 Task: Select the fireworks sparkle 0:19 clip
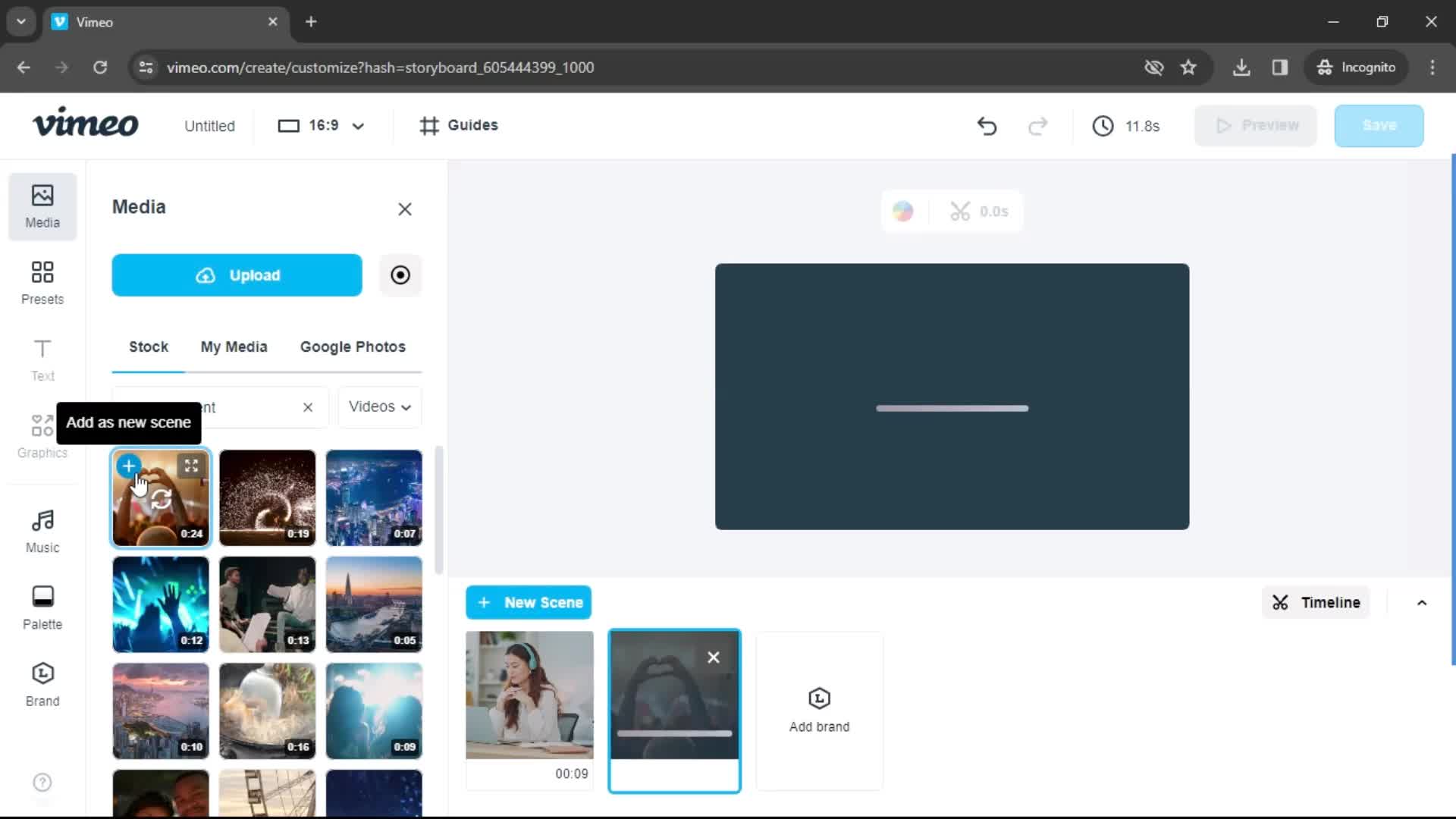[268, 498]
